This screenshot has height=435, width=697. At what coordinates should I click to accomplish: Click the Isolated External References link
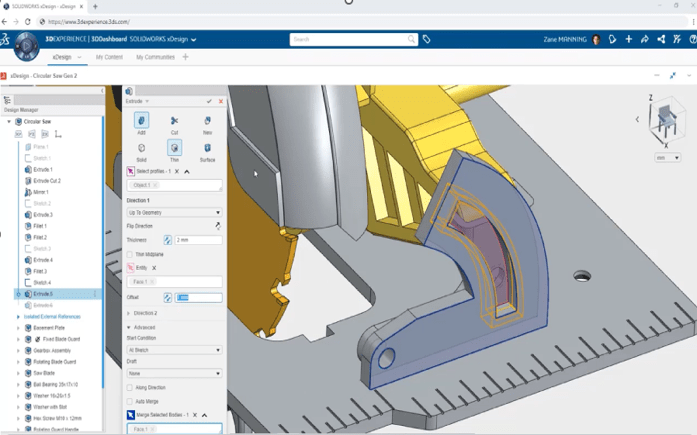(x=54, y=316)
